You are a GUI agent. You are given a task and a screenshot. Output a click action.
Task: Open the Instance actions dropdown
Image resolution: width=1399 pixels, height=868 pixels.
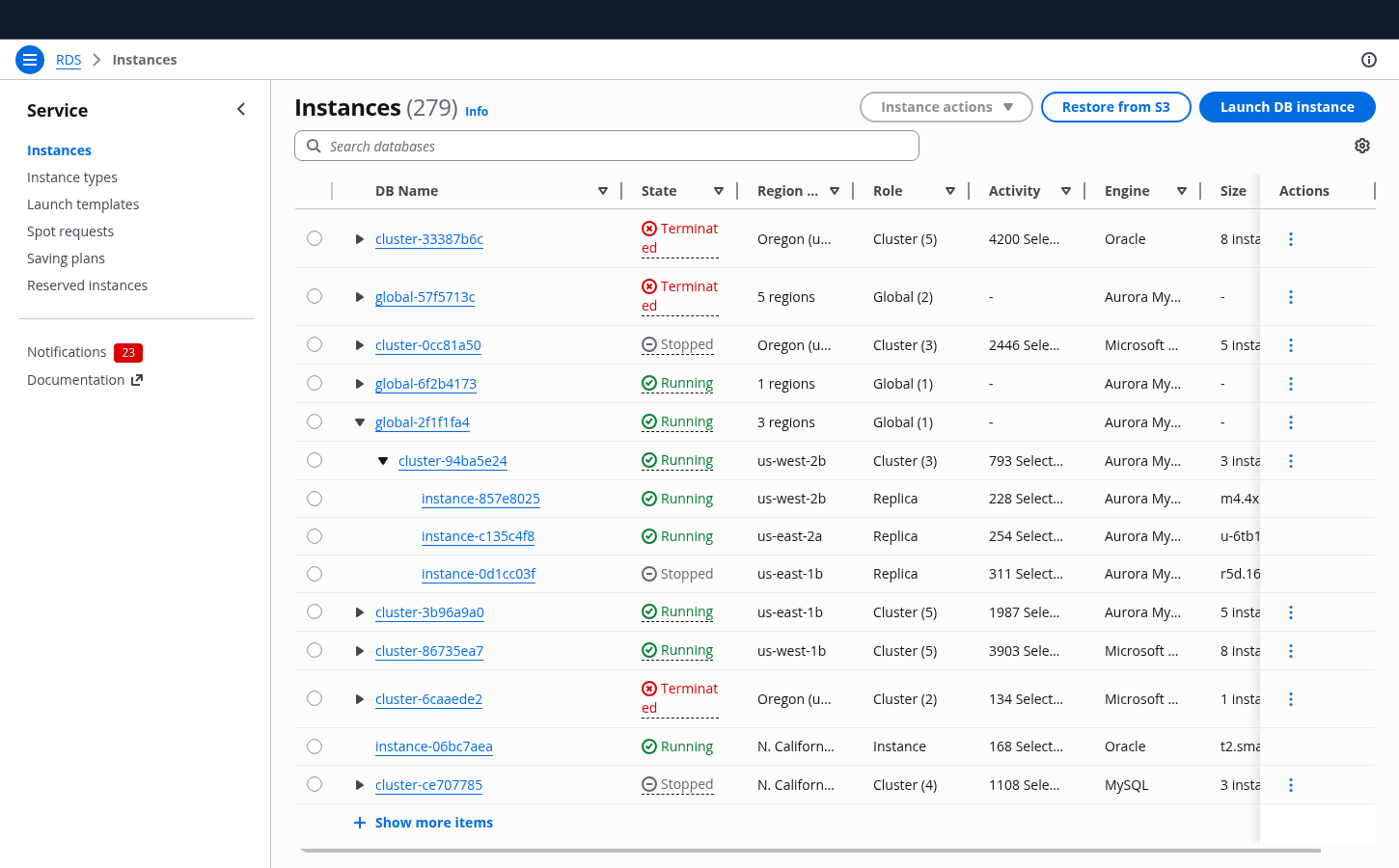(946, 107)
